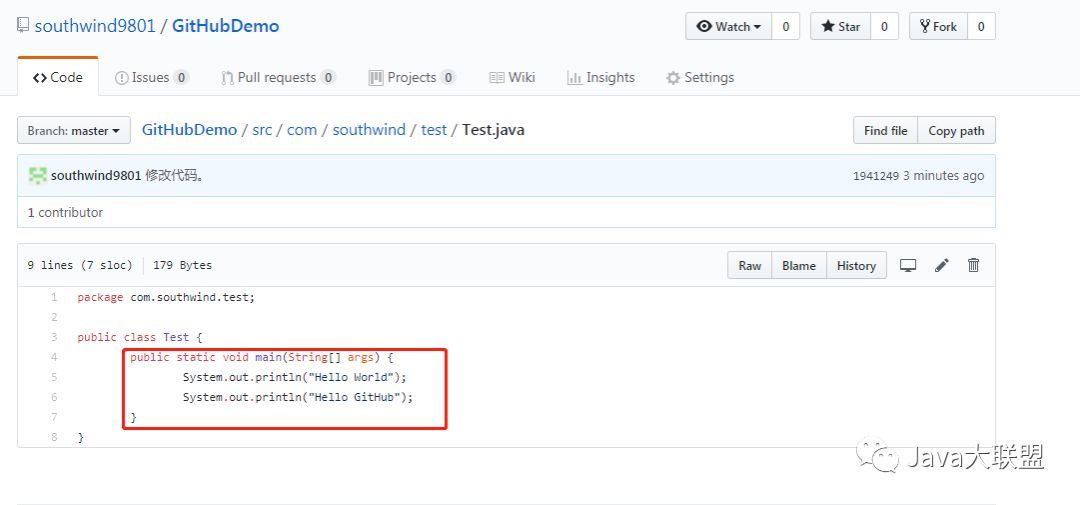Click the 179 Bytes file size text

tap(183, 265)
